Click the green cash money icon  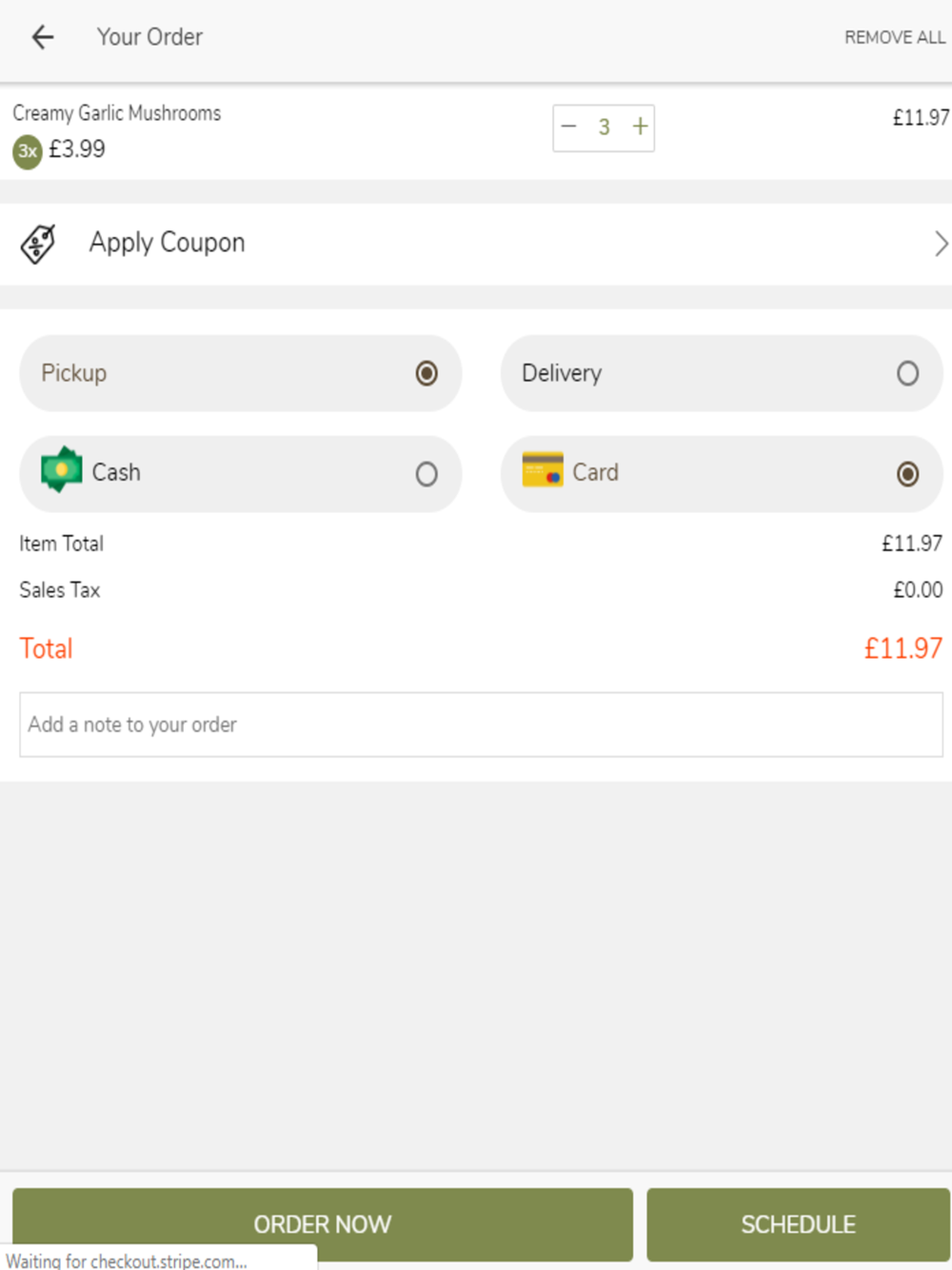[62, 469]
